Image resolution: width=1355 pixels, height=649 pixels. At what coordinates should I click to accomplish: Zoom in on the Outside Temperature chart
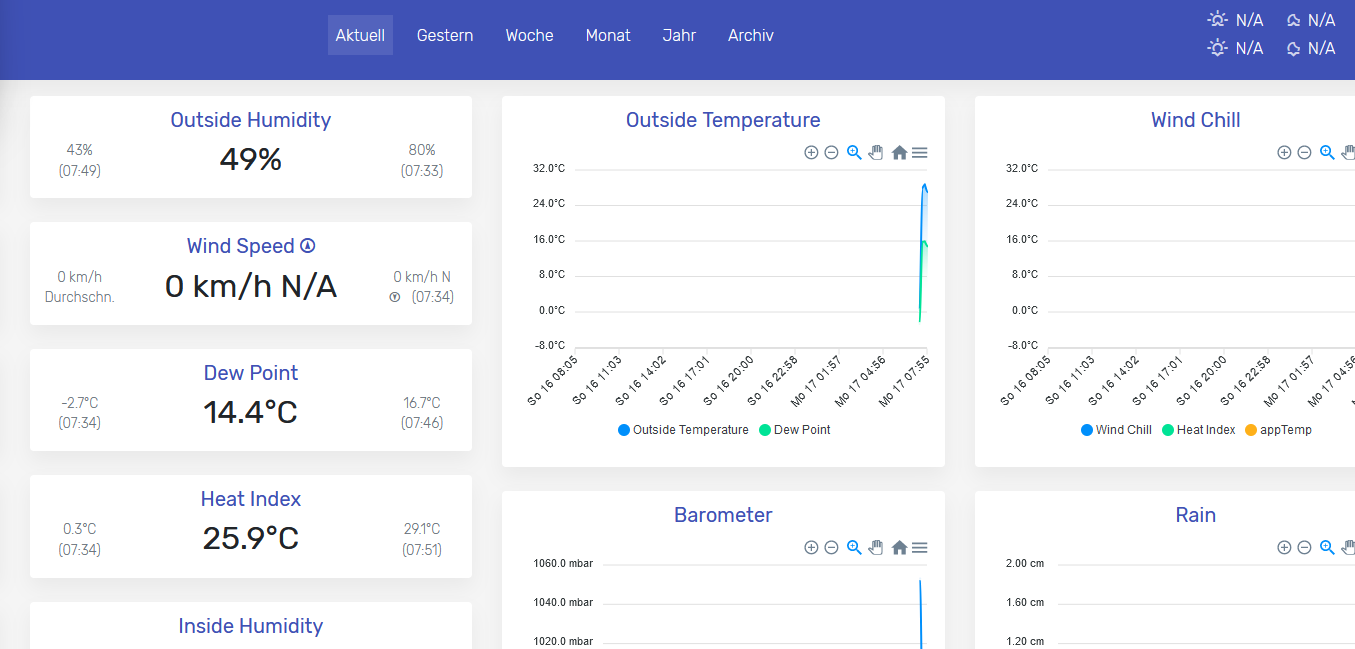812,152
